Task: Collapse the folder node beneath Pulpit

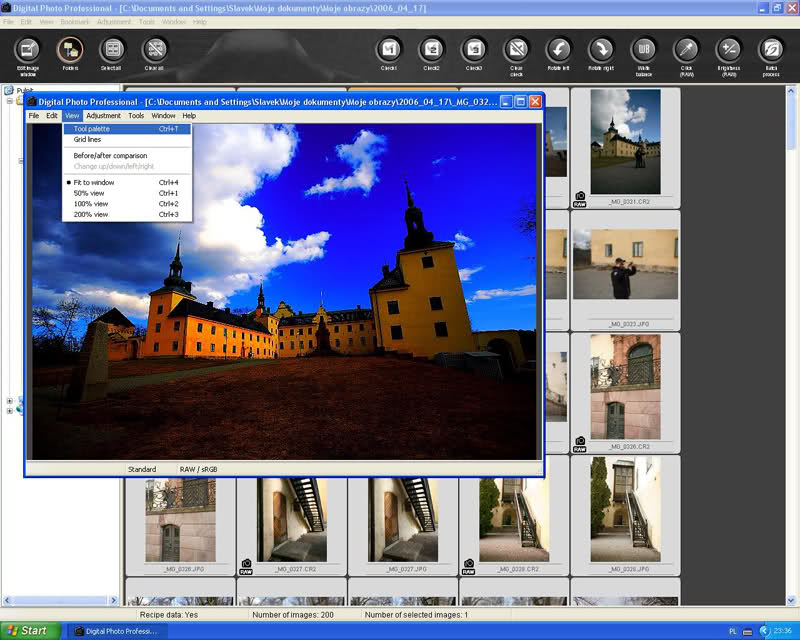Action: point(9,101)
